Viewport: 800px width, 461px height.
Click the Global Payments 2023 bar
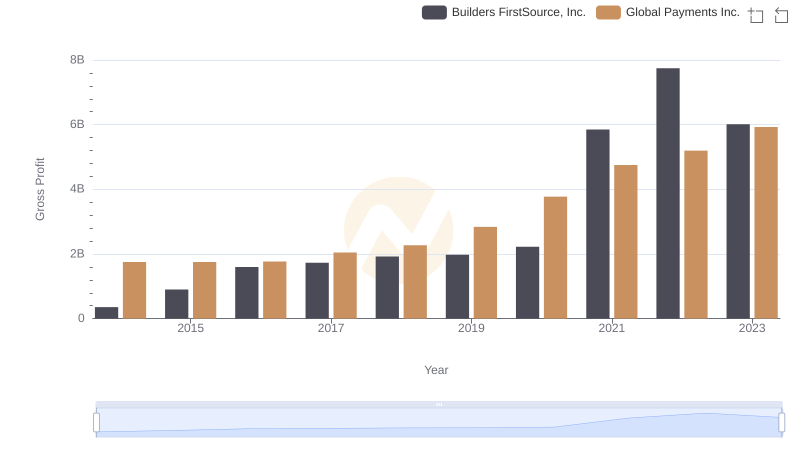pos(766,223)
